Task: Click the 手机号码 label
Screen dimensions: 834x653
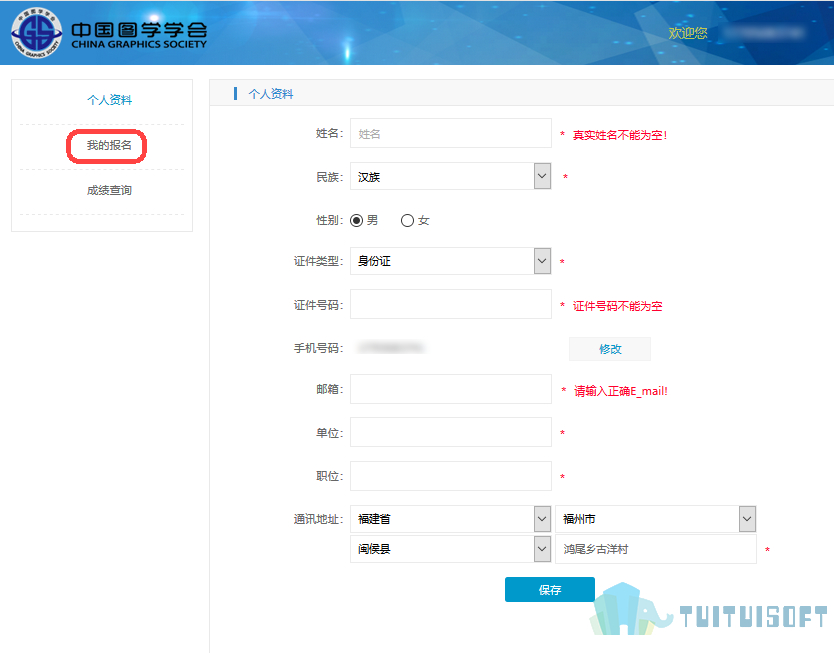Action: pyautogui.click(x=318, y=348)
